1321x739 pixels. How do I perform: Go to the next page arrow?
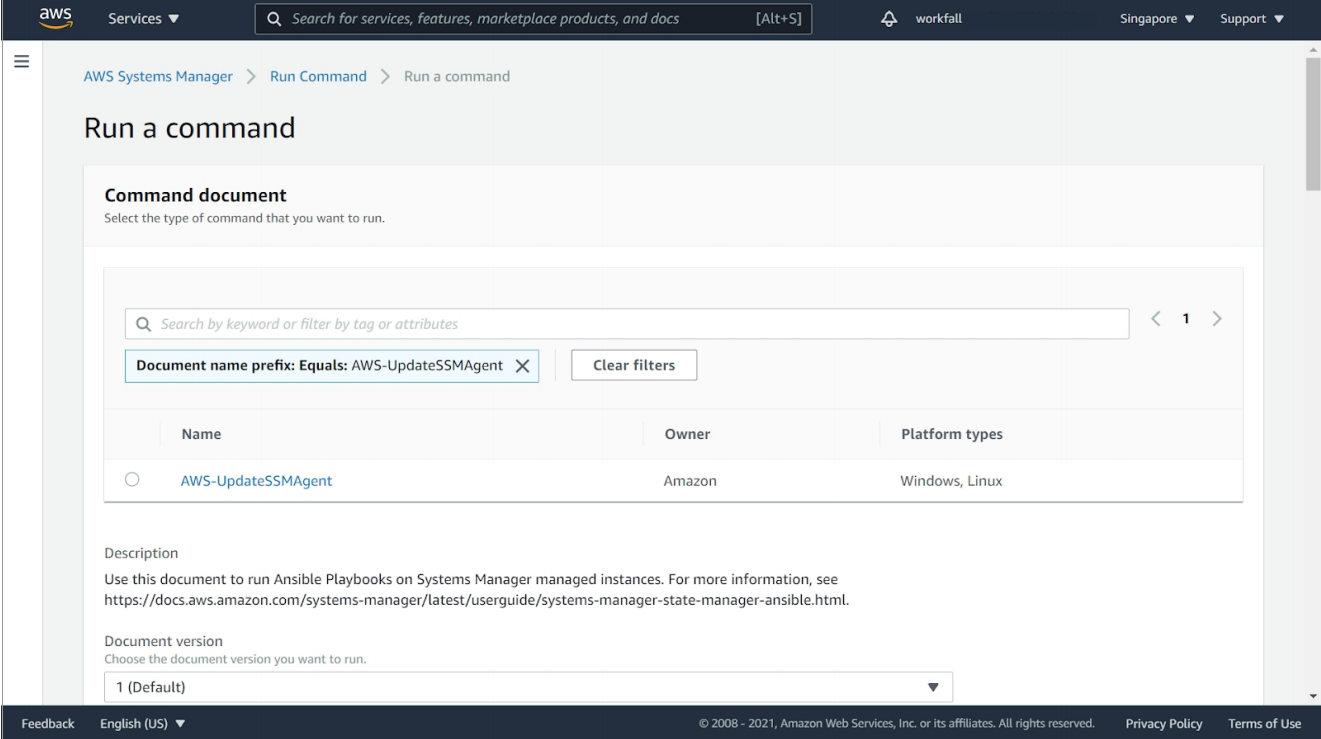[x=1217, y=319]
